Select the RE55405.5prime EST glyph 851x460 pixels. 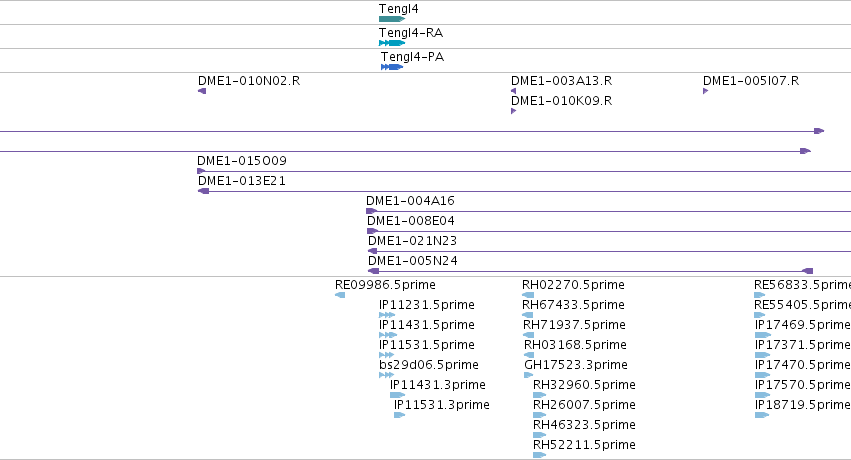tap(760, 315)
